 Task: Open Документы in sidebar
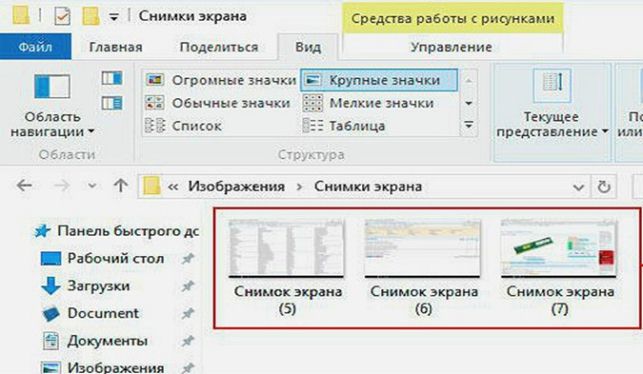coord(95,341)
